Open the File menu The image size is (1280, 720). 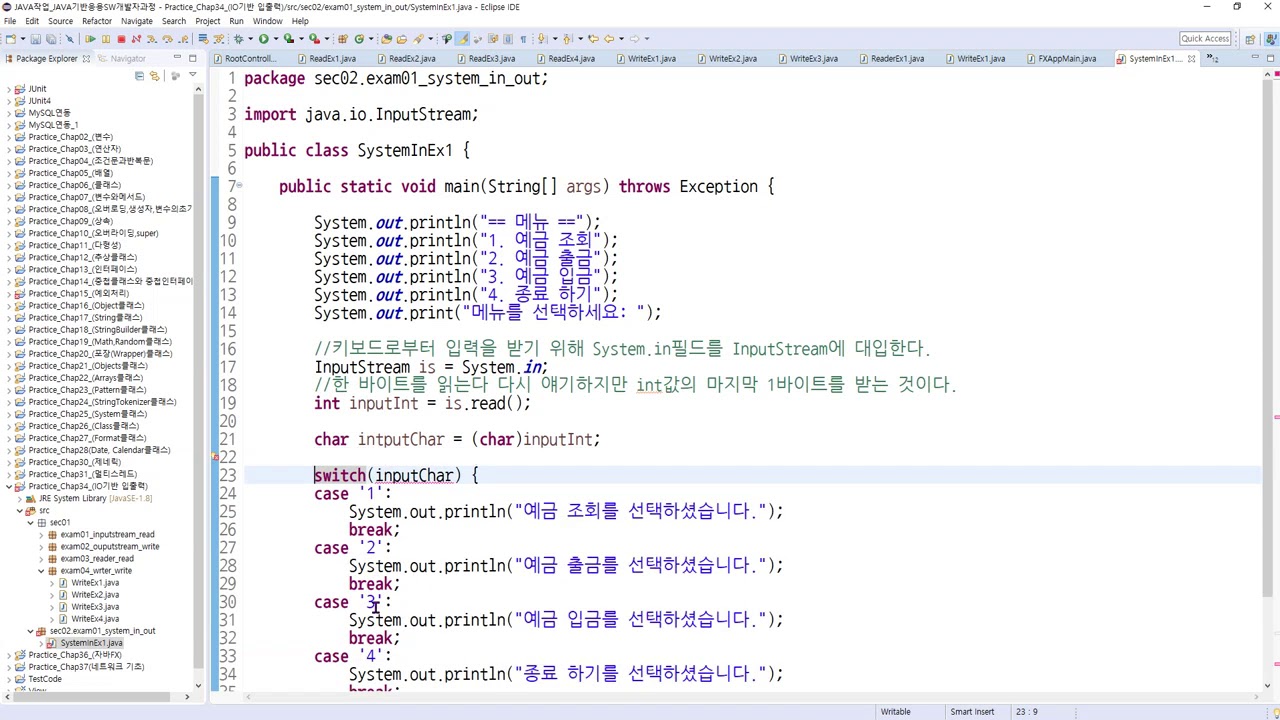10,21
